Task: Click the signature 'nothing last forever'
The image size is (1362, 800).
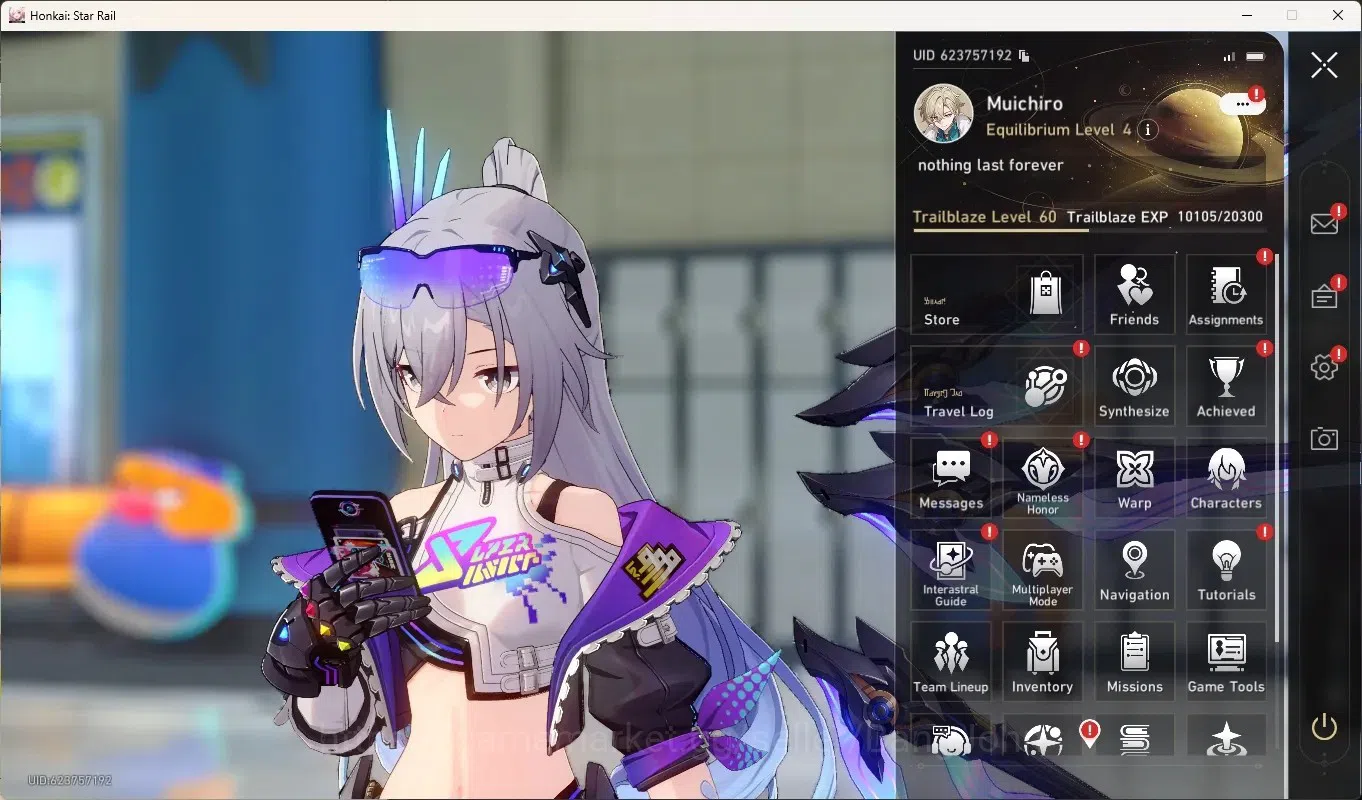Action: pos(990,165)
